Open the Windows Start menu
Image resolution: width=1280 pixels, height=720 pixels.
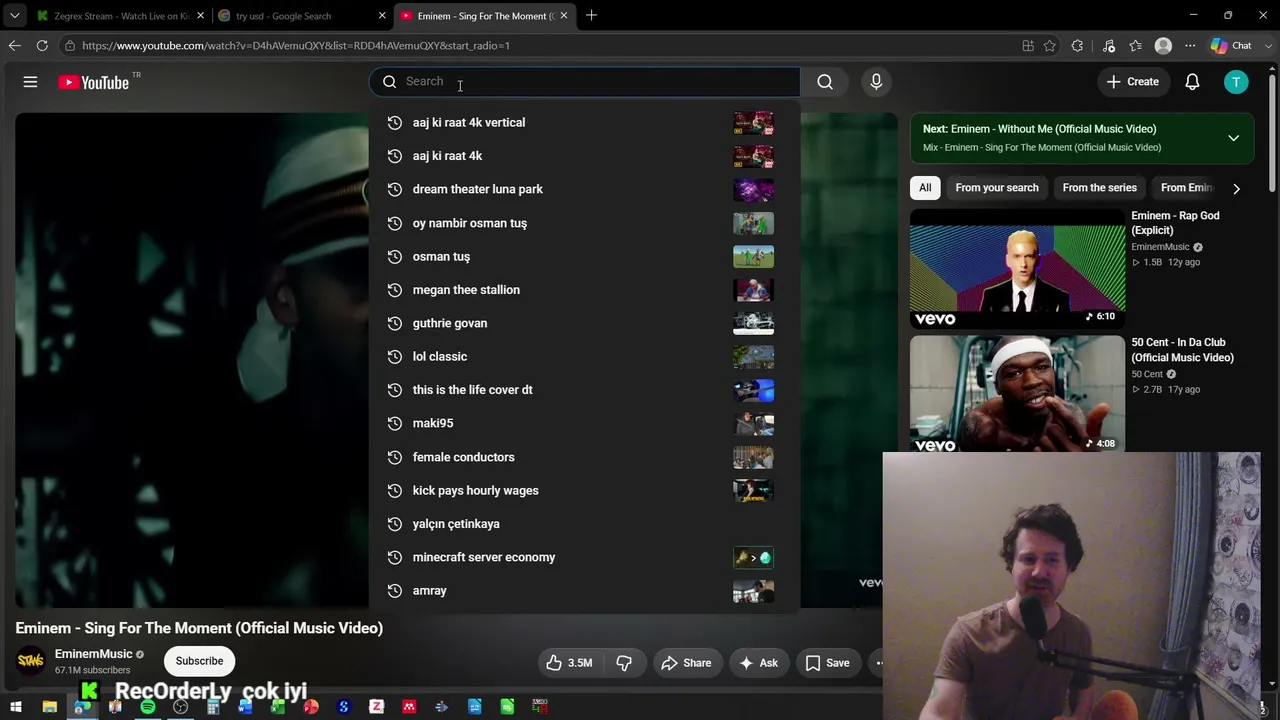coord(16,707)
